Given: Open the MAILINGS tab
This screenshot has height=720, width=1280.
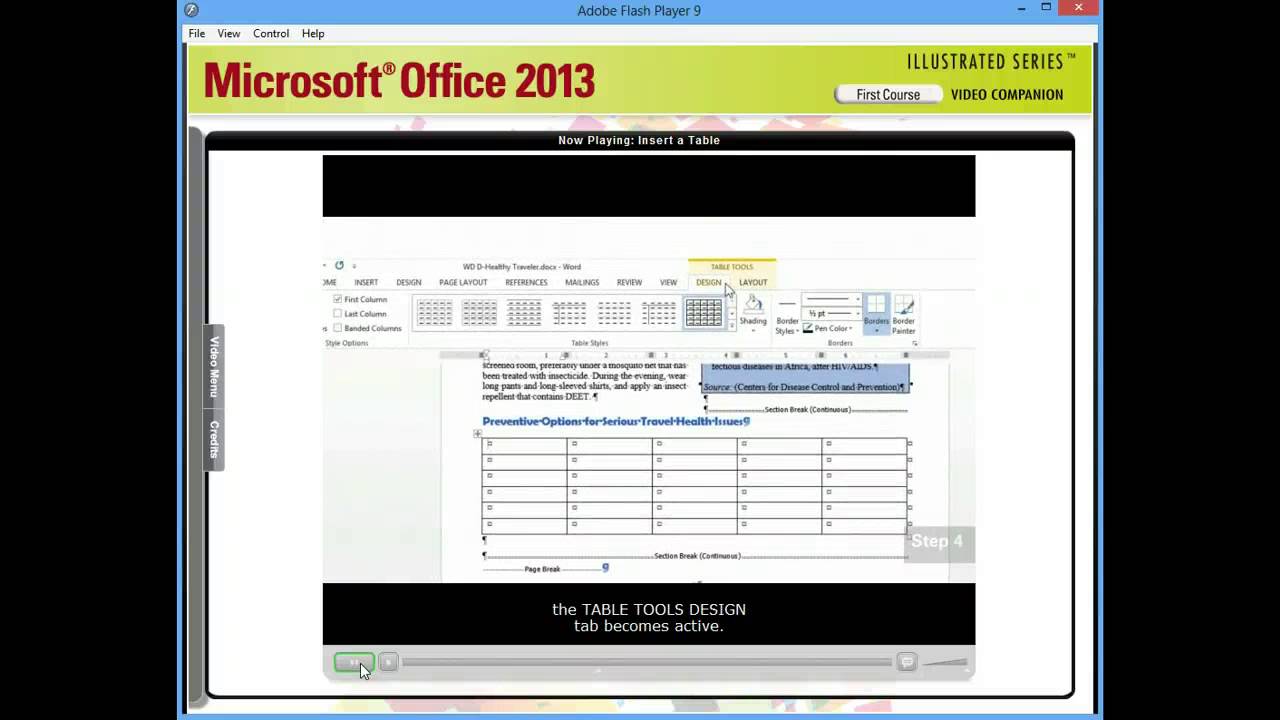Looking at the screenshot, I should pos(582,283).
